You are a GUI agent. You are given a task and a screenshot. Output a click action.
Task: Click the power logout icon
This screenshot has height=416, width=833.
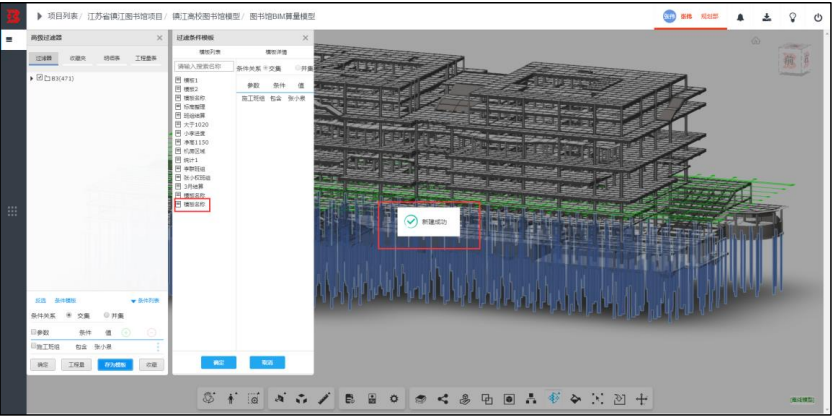tap(818, 17)
